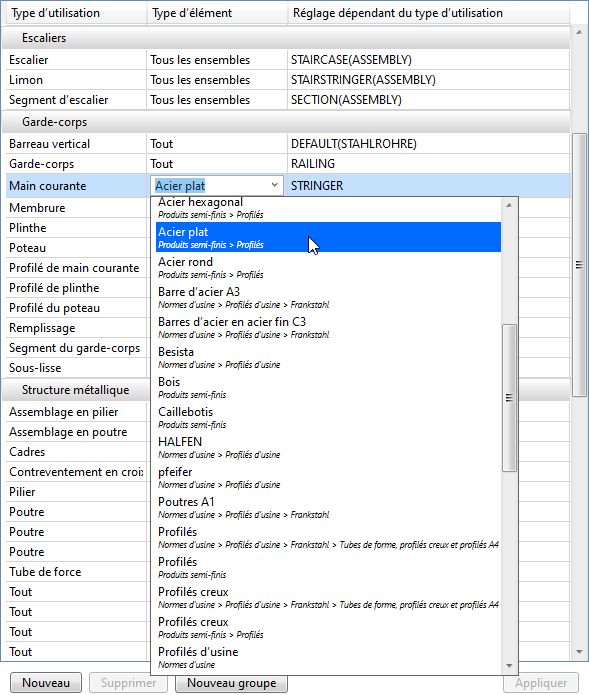
Task: Click the STRINGER setting cell
Action: pos(429,185)
